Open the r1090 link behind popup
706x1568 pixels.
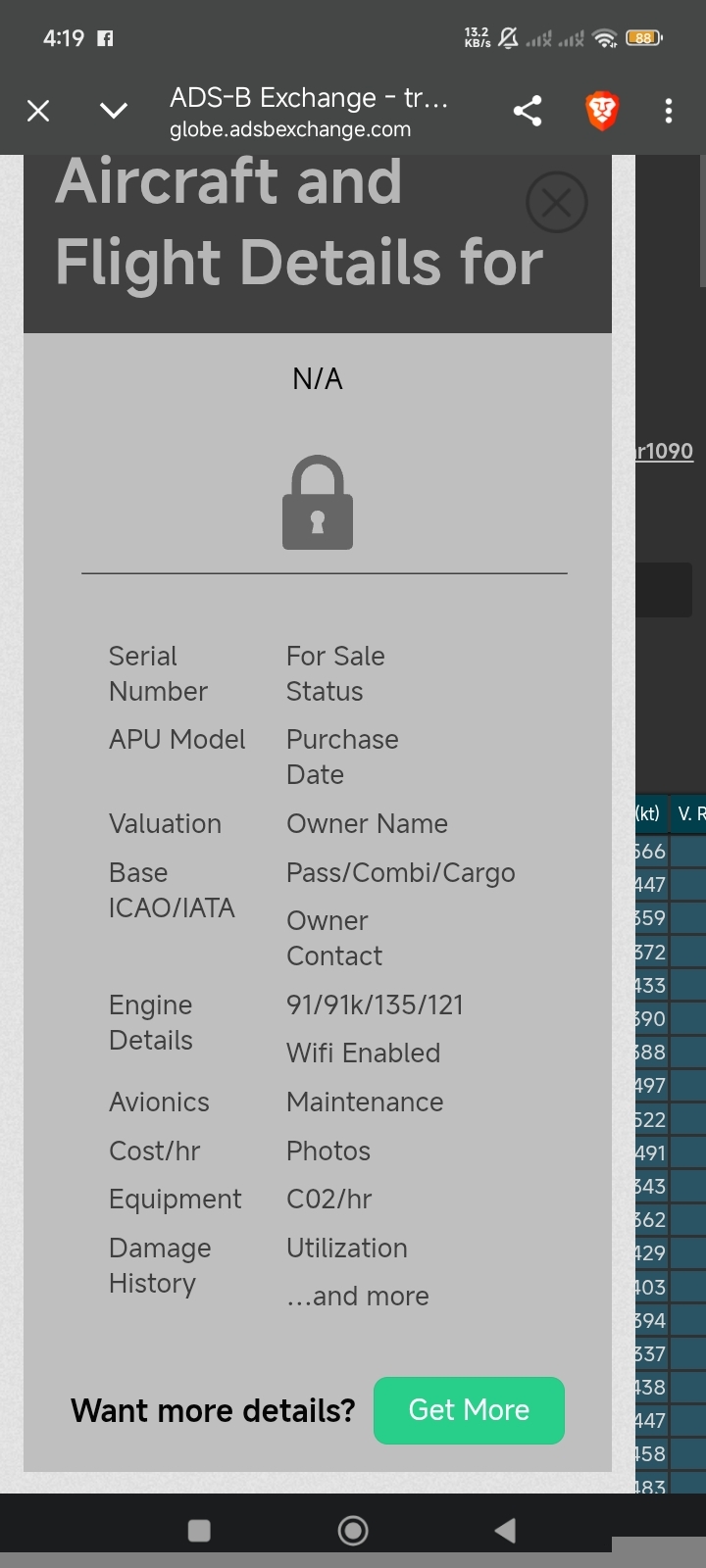(666, 451)
